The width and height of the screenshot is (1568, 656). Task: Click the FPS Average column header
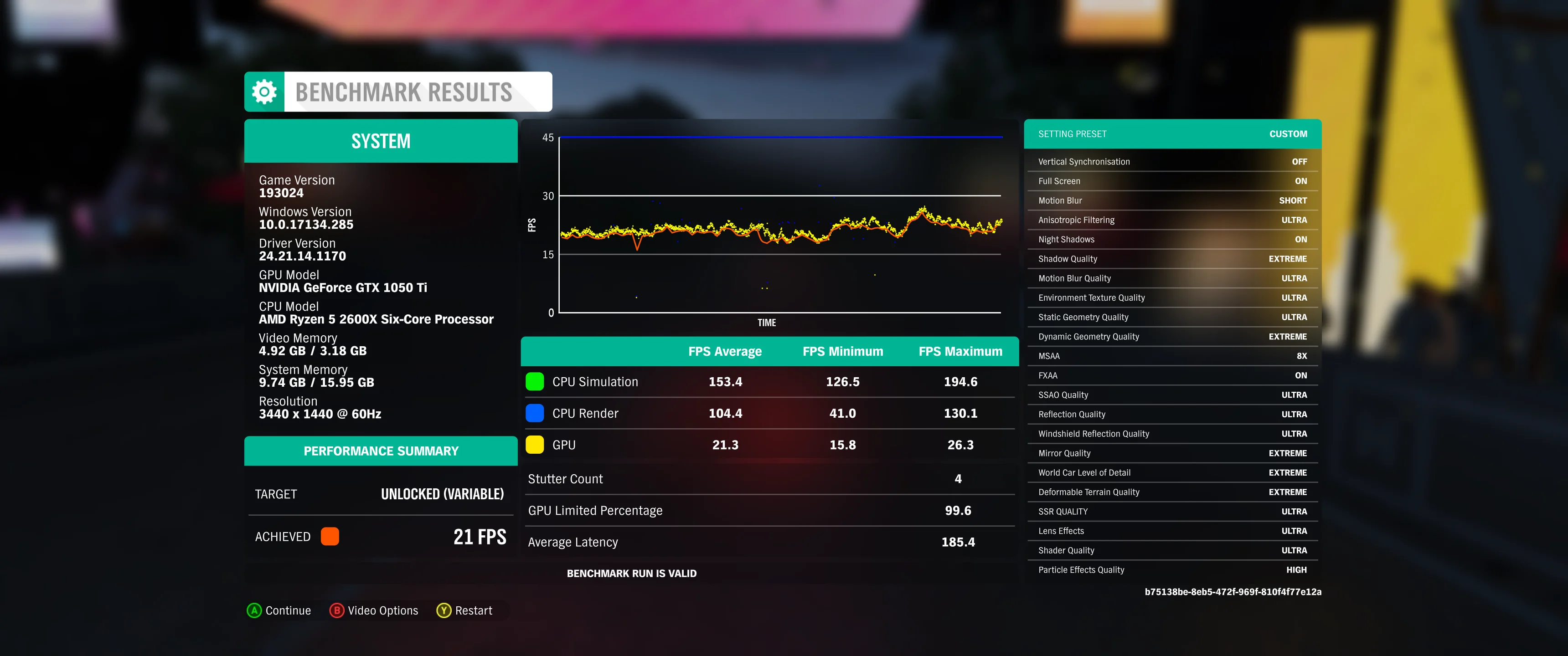[725, 351]
